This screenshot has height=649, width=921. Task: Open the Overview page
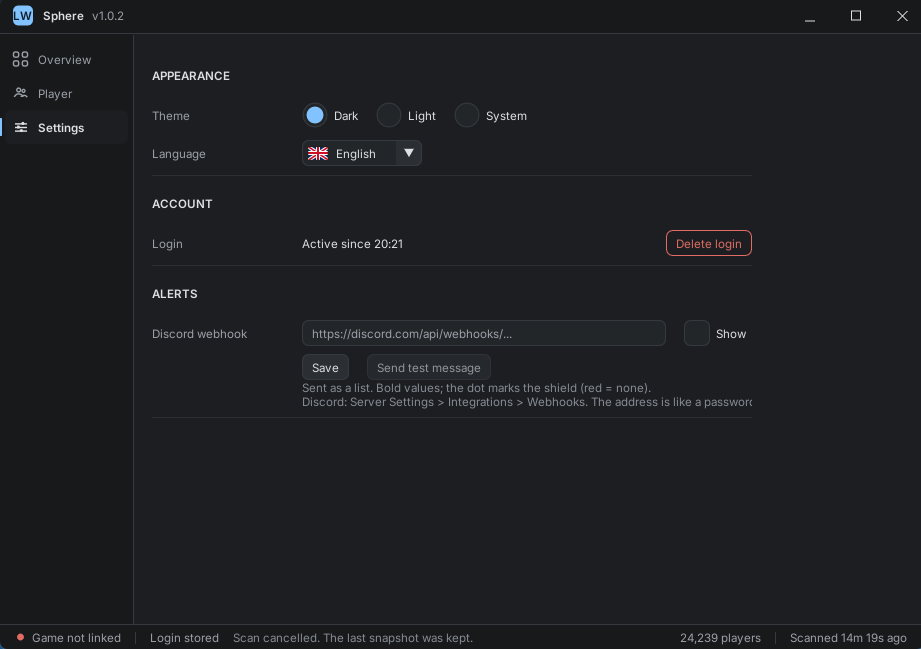(66, 59)
